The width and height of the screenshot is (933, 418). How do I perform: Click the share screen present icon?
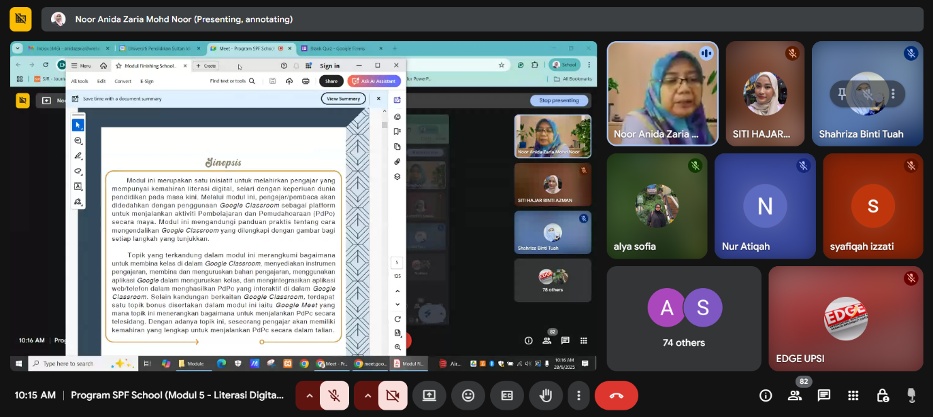coord(430,395)
